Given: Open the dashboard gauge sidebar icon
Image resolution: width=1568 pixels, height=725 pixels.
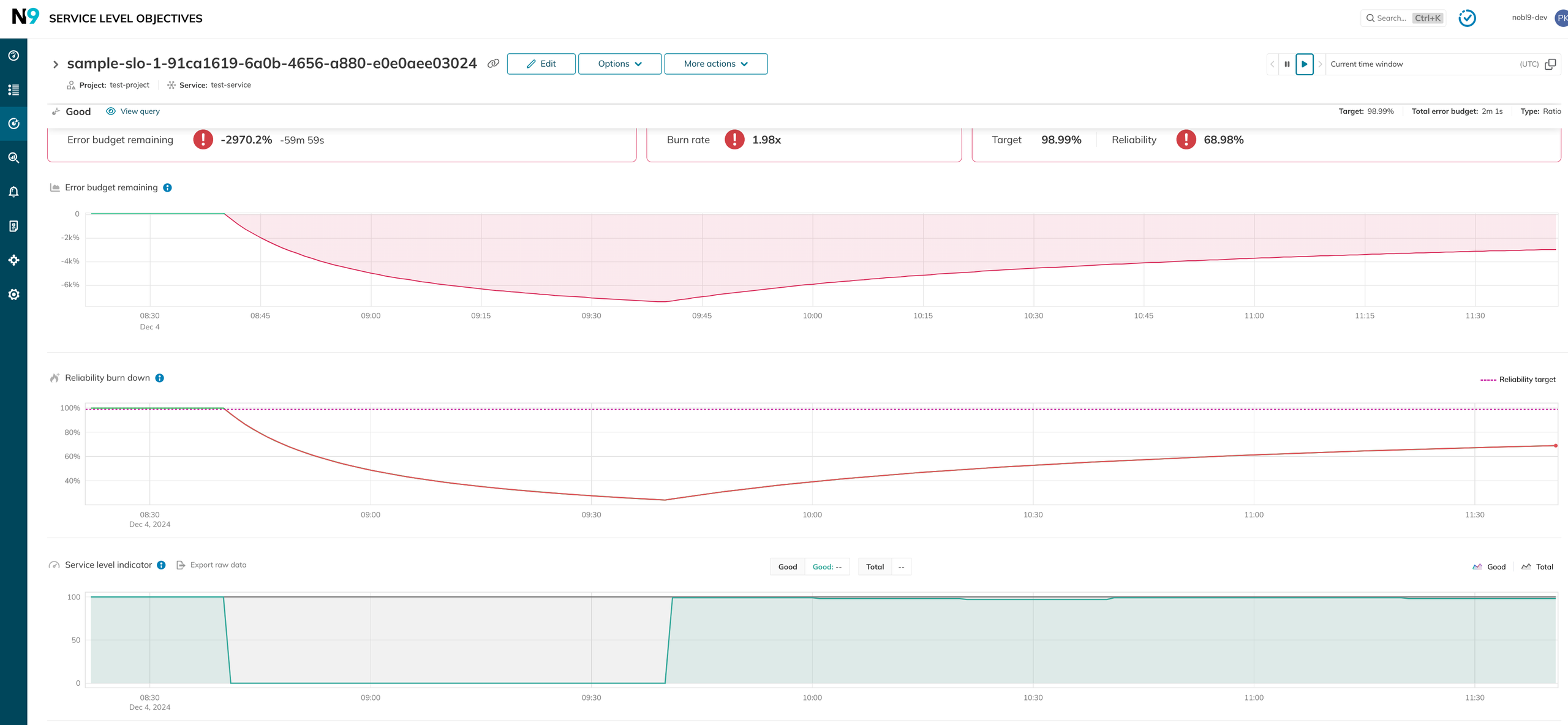Looking at the screenshot, I should [x=13, y=56].
